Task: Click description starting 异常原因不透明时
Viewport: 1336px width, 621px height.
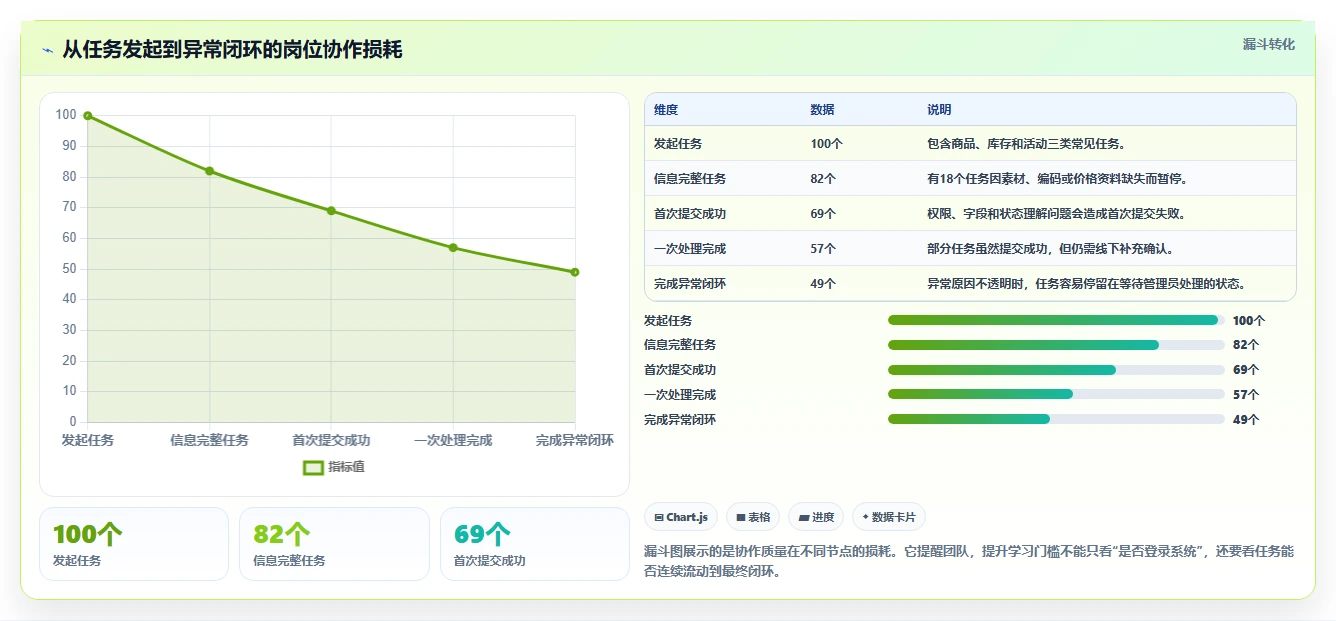Action: pyautogui.click(x=1086, y=284)
